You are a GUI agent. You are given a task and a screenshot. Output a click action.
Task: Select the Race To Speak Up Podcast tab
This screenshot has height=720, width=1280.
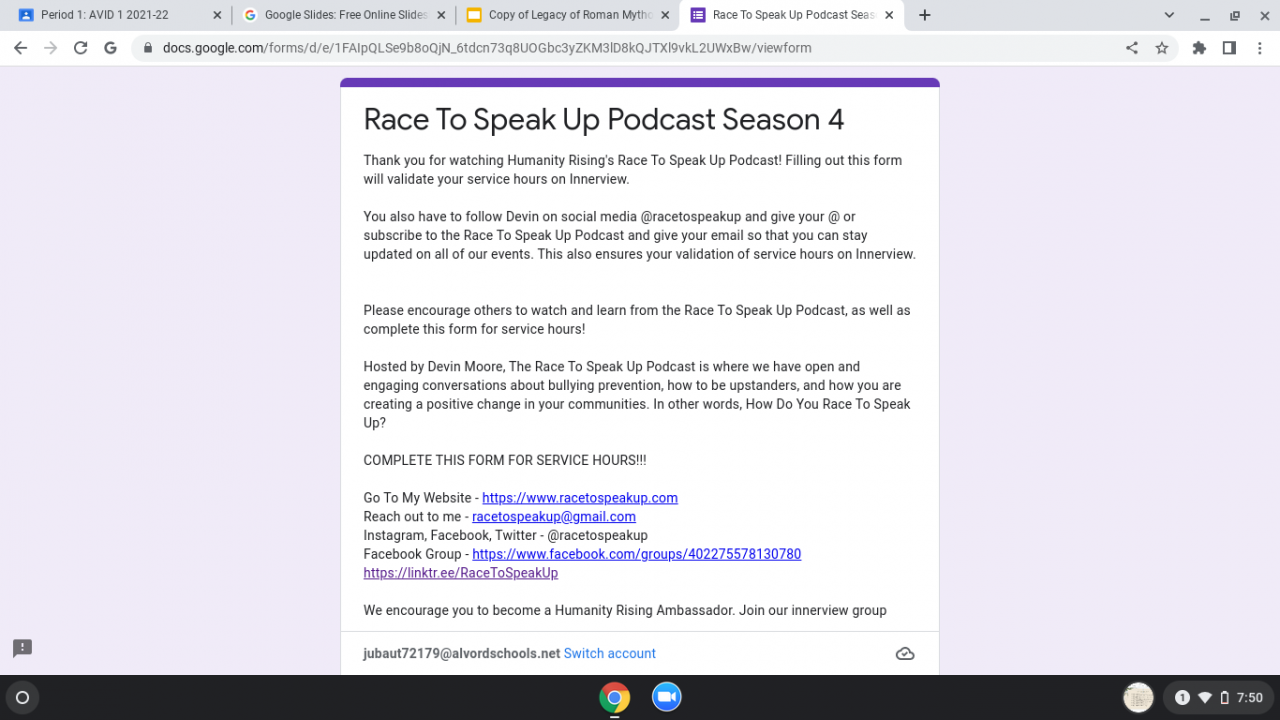click(x=791, y=15)
